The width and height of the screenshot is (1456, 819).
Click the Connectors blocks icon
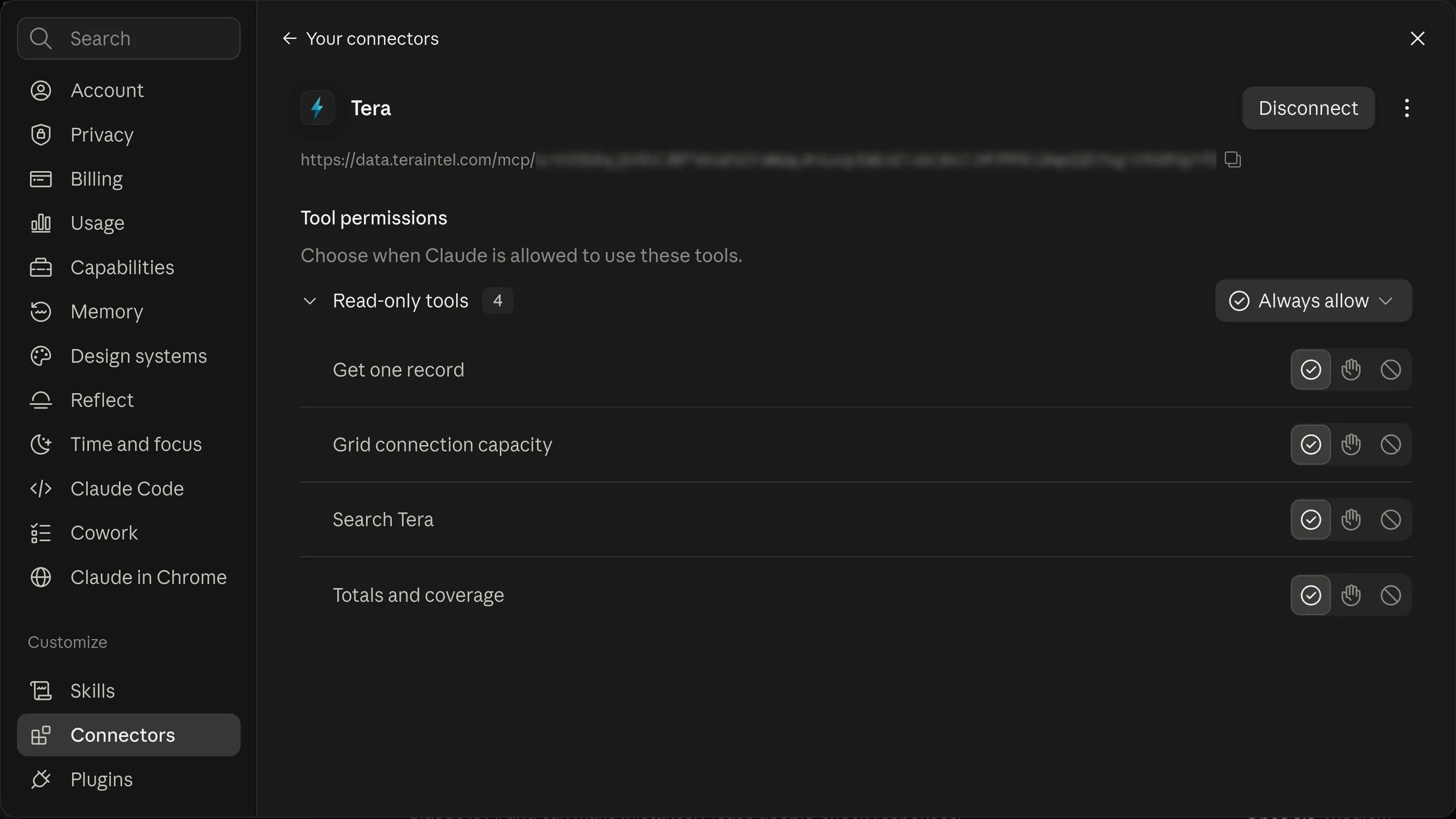click(x=41, y=735)
